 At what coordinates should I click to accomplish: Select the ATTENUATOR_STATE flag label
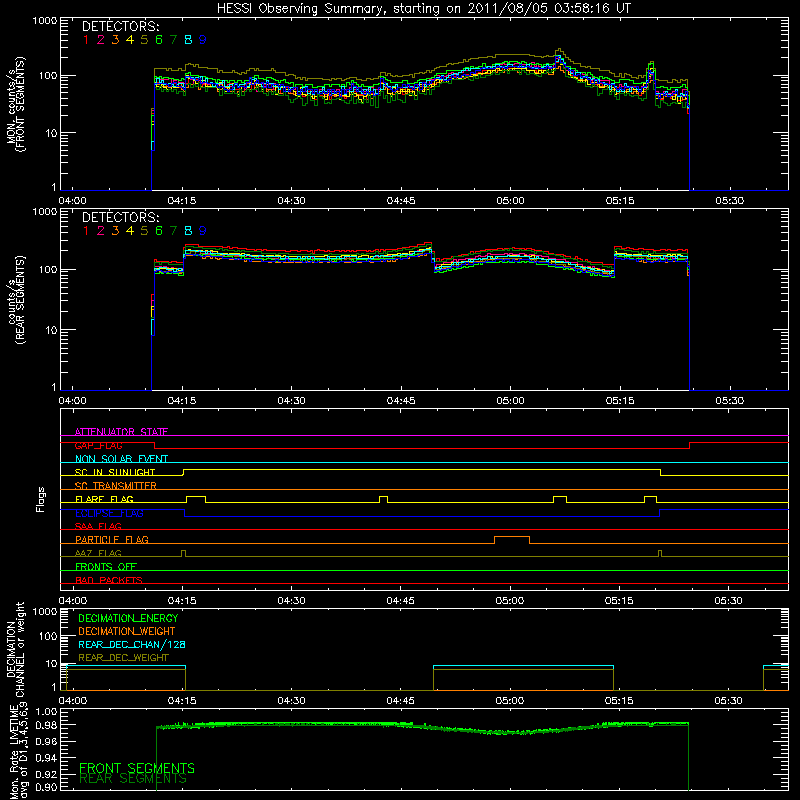coord(121,432)
